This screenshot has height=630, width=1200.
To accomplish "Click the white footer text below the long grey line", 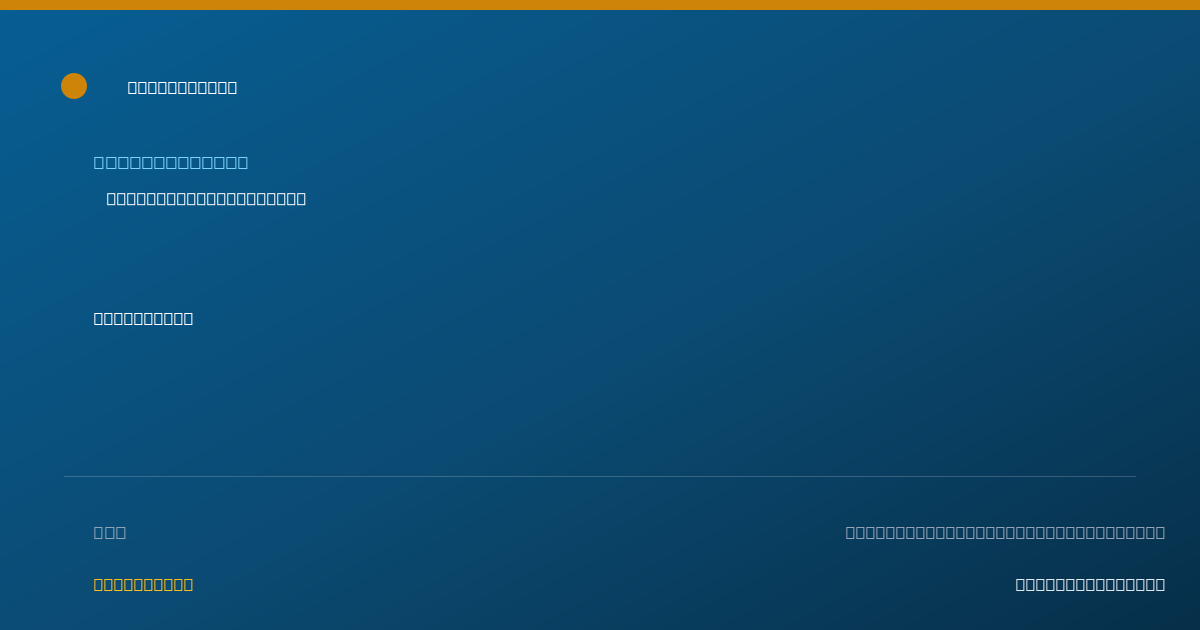I will (1090, 584).
